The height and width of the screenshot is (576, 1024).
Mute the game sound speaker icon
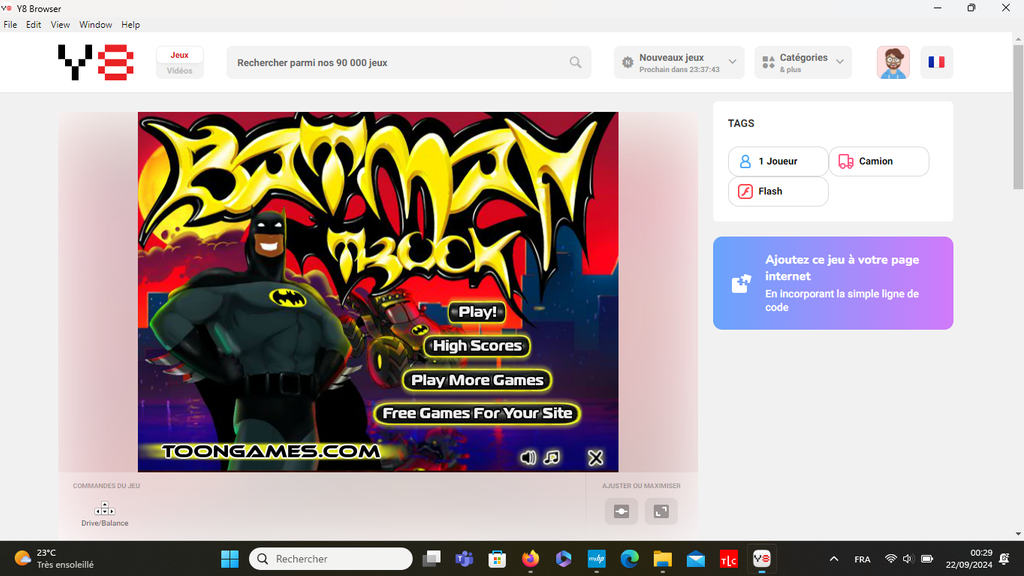point(528,458)
